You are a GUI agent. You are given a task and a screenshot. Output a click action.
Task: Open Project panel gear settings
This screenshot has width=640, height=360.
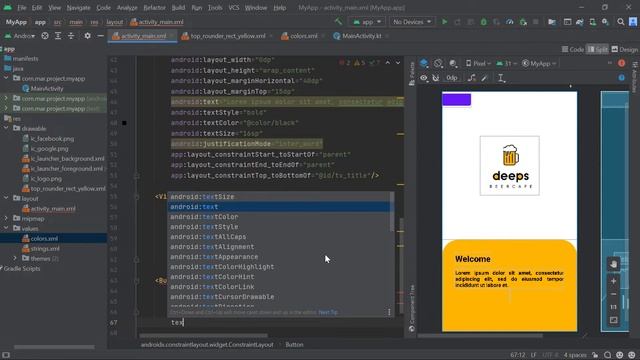click(87, 36)
